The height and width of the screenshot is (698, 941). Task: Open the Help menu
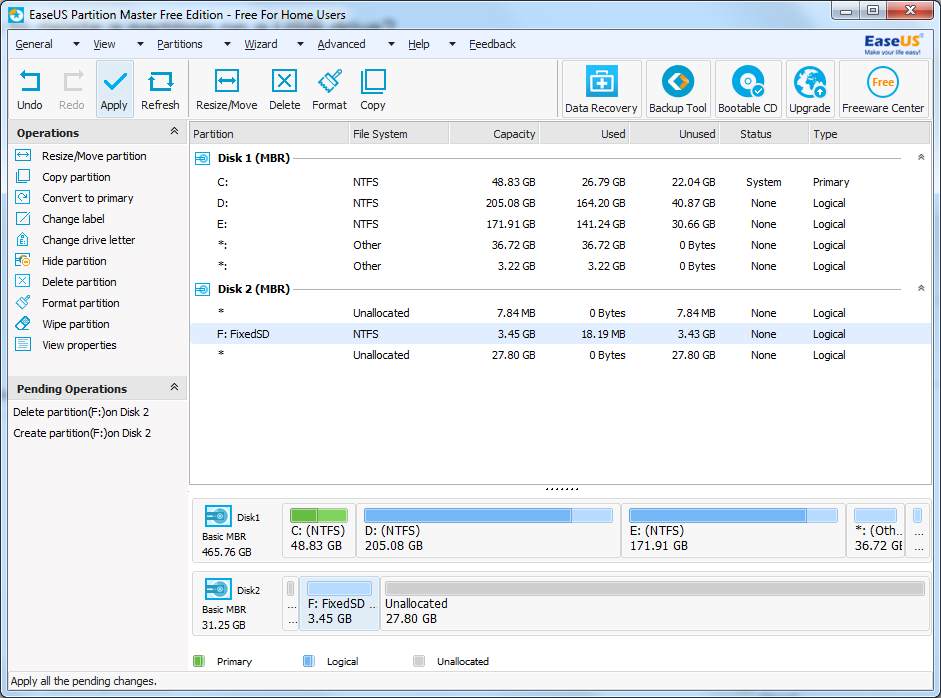click(x=419, y=44)
